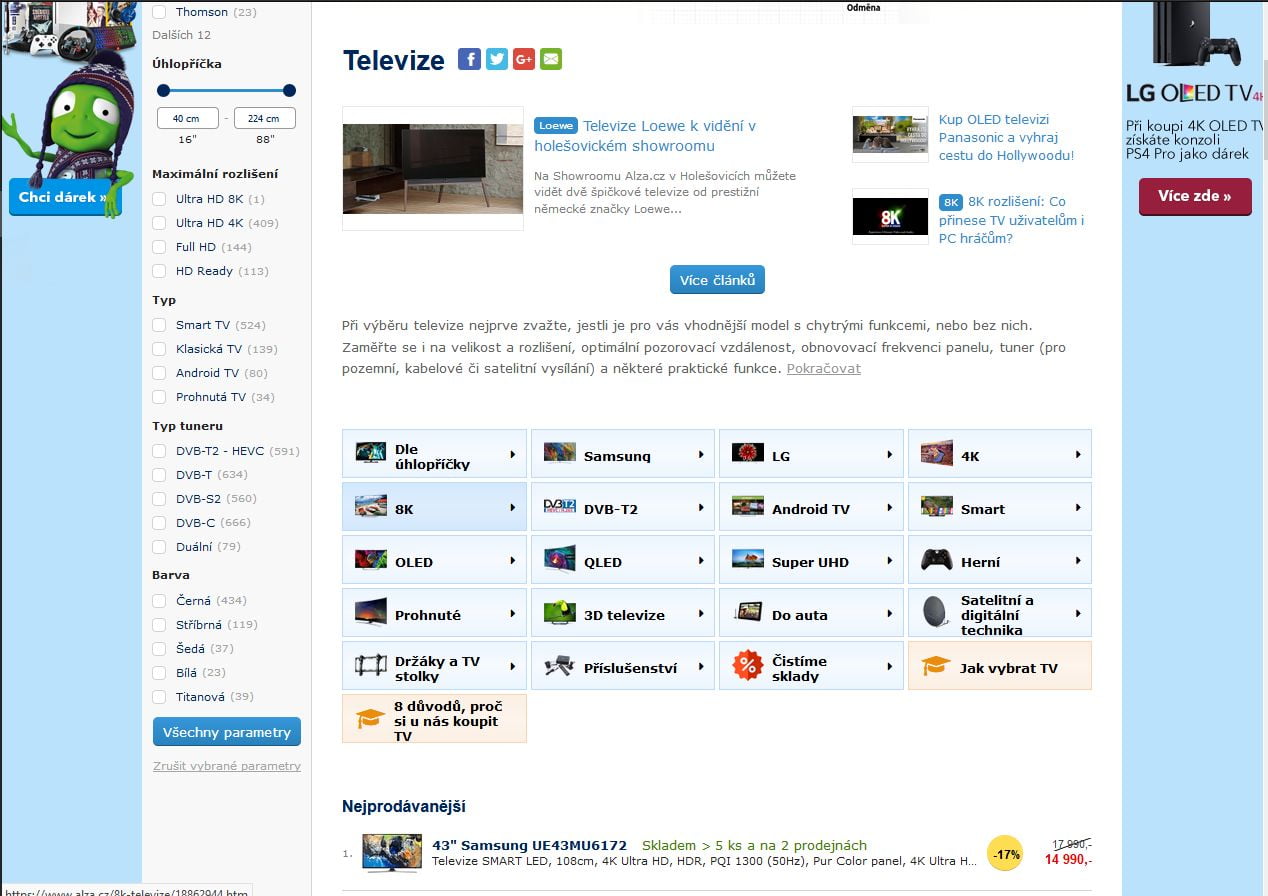
Task: Expand the OLED category arrow
Action: [512, 561]
